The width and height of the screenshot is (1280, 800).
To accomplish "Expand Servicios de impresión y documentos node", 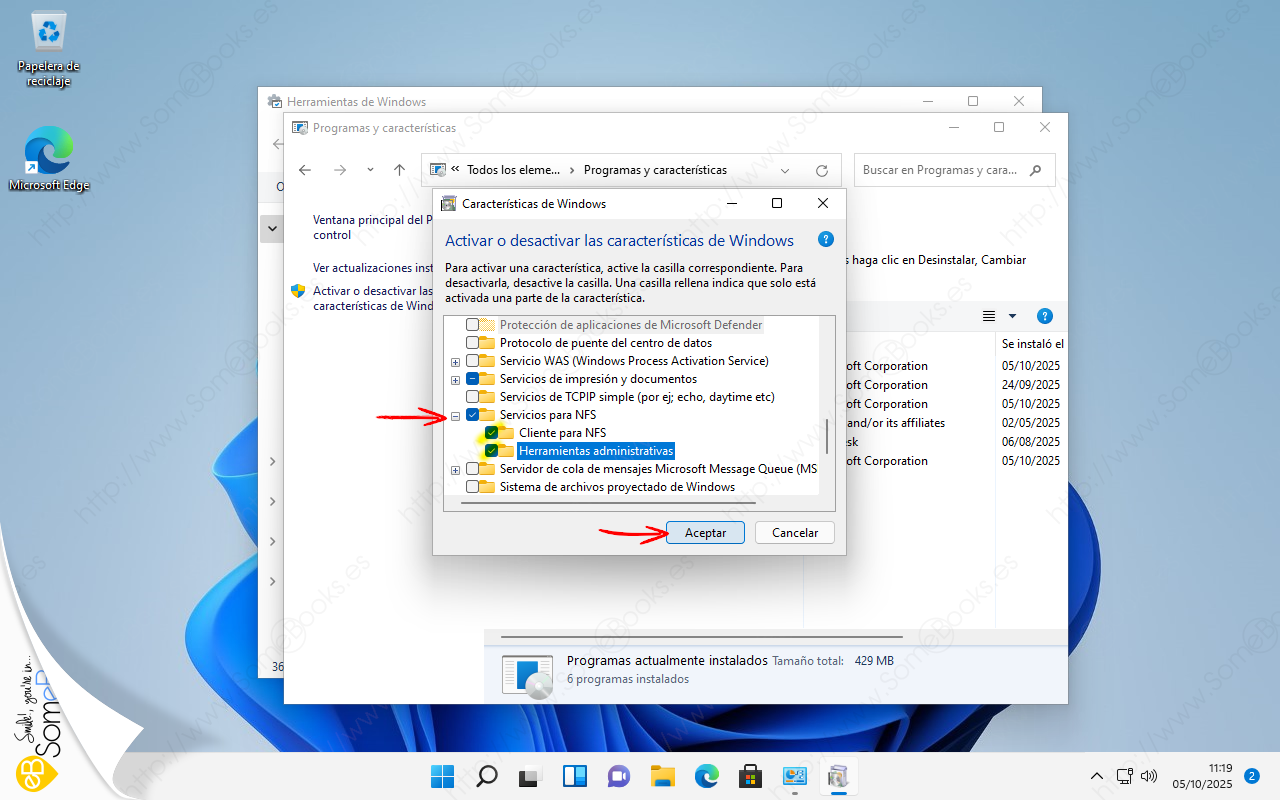I will (x=456, y=379).
